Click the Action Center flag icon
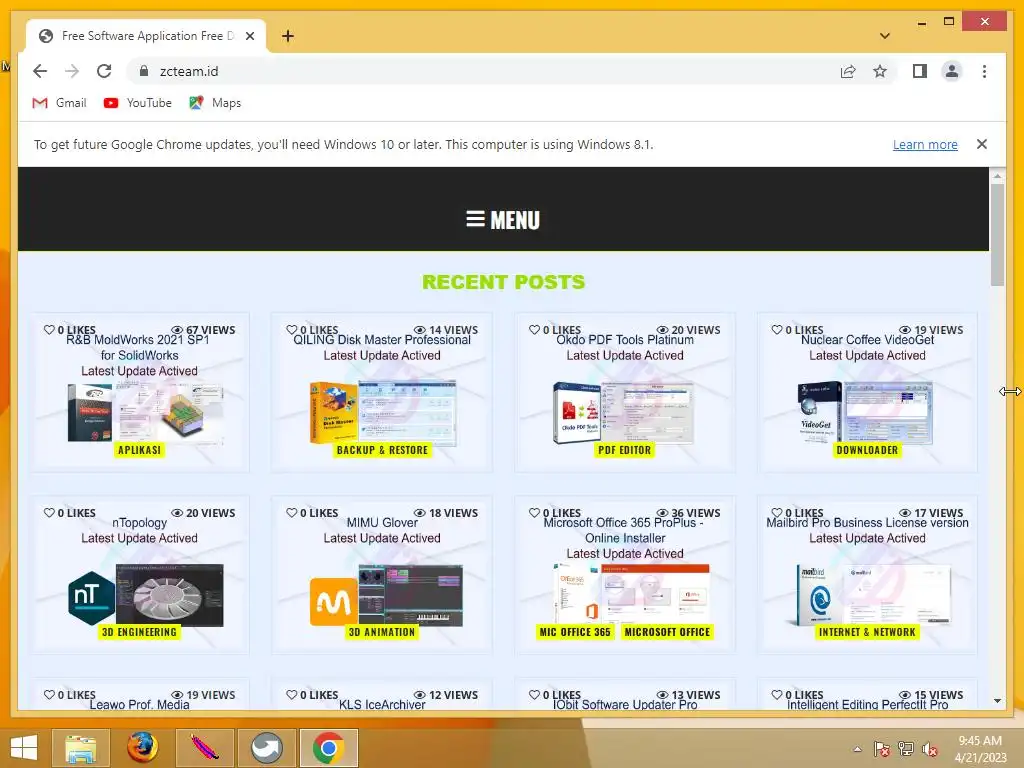The image size is (1024, 768). [x=881, y=749]
